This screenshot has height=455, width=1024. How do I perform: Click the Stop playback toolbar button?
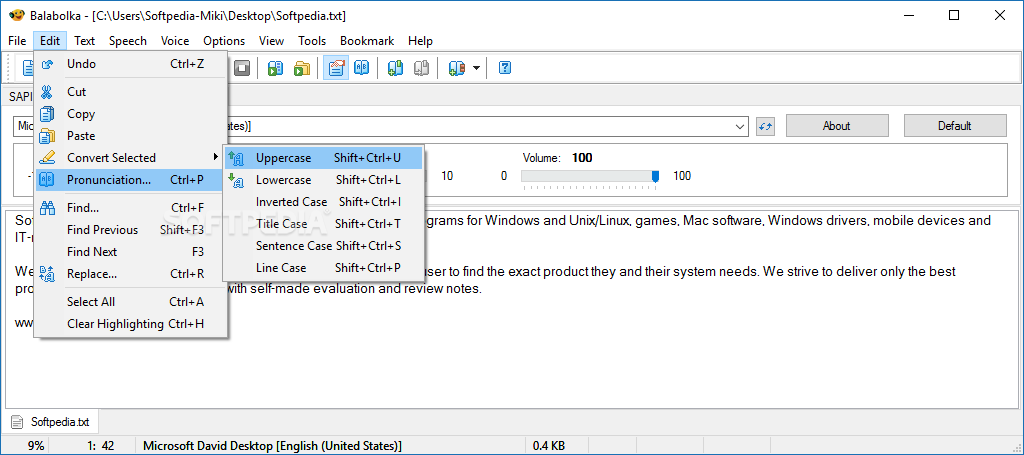pos(243,68)
